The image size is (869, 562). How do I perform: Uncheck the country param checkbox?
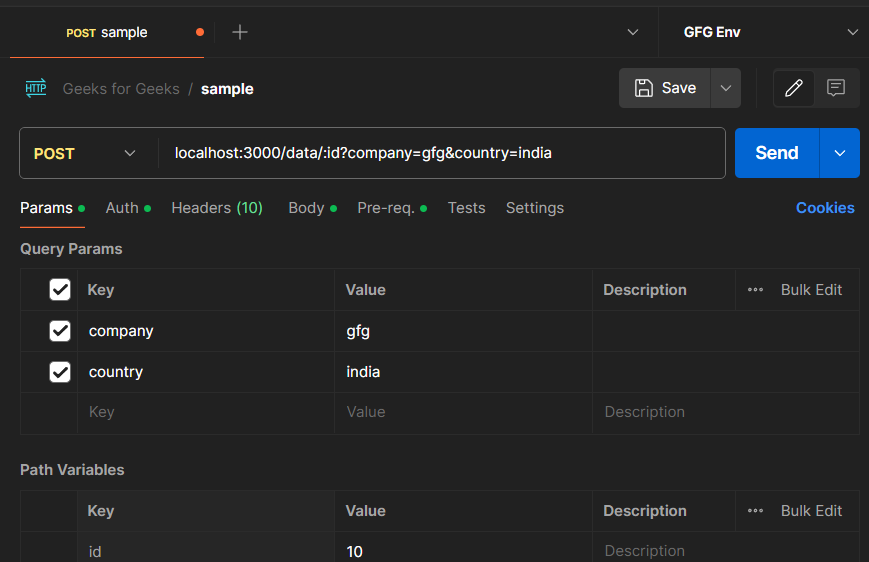point(60,372)
